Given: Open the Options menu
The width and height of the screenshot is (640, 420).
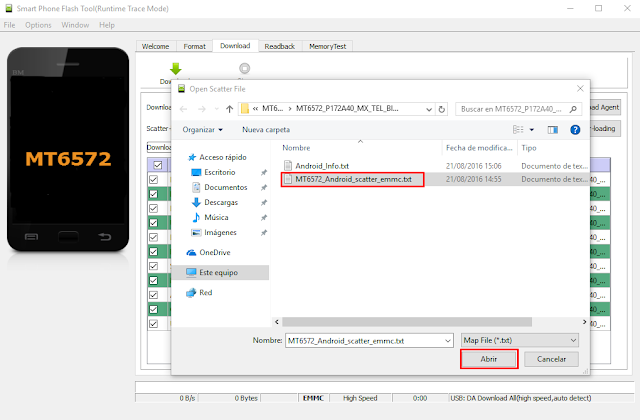Looking at the screenshot, I should [x=38, y=25].
